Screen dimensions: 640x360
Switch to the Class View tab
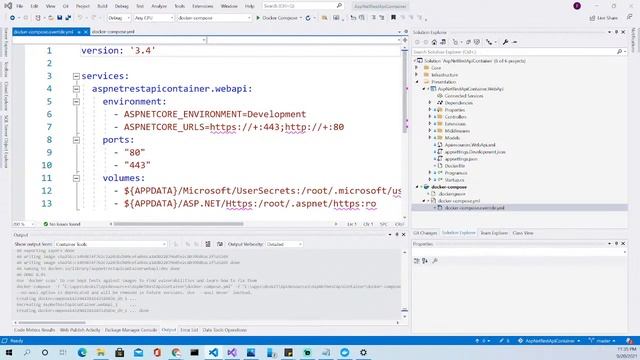[x=523, y=233]
